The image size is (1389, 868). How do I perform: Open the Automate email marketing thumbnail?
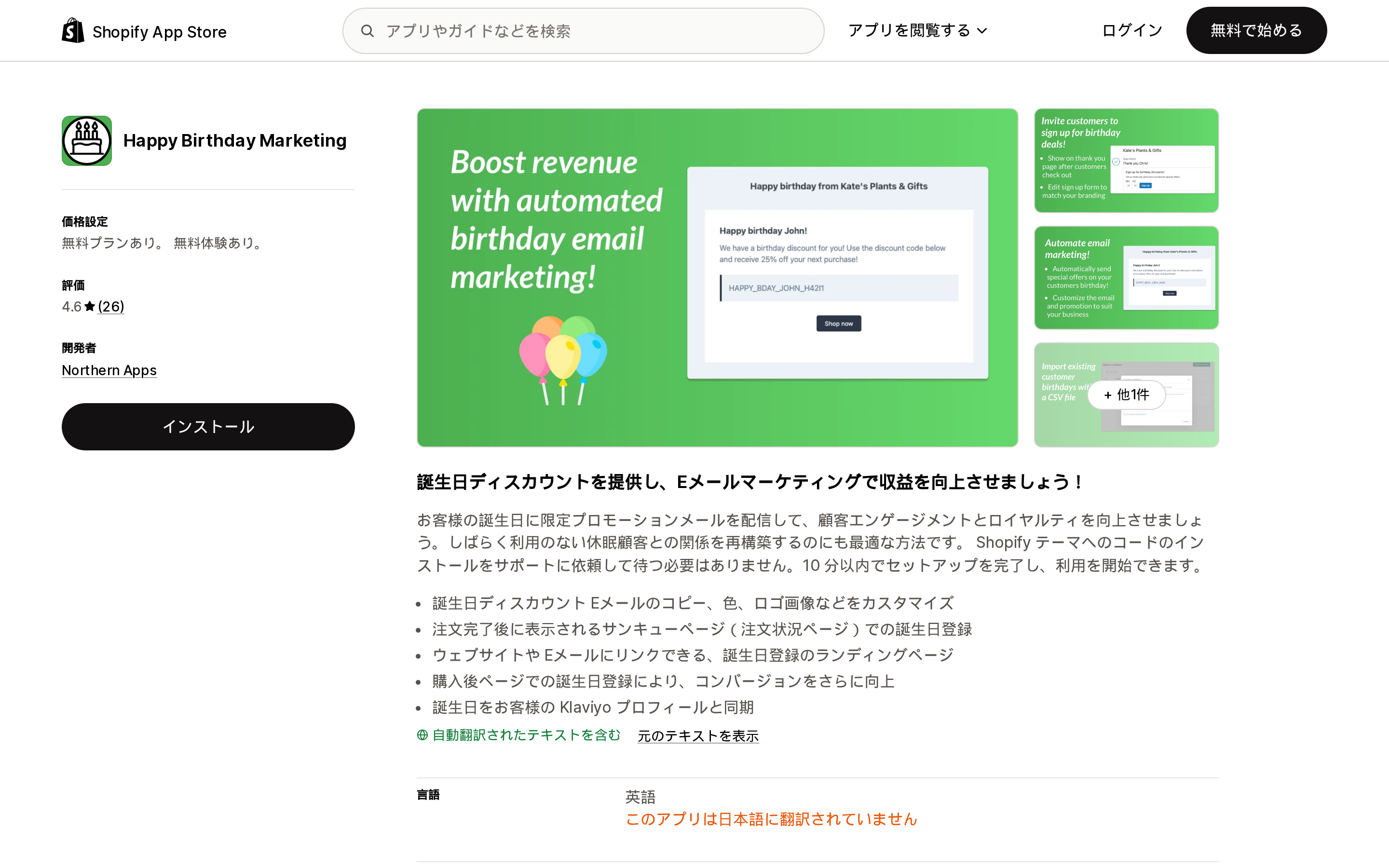(1126, 278)
